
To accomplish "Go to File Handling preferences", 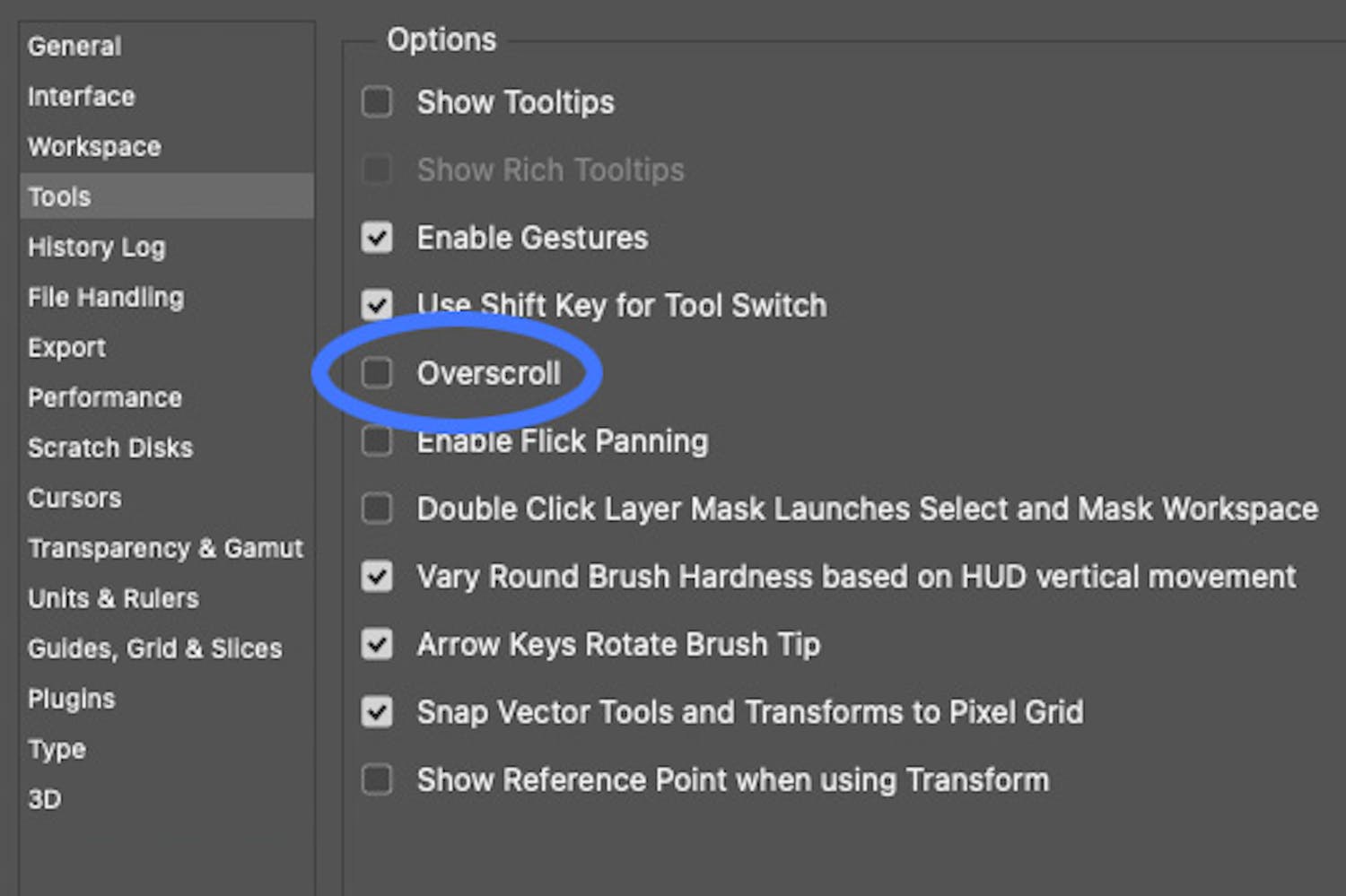I will [105, 297].
